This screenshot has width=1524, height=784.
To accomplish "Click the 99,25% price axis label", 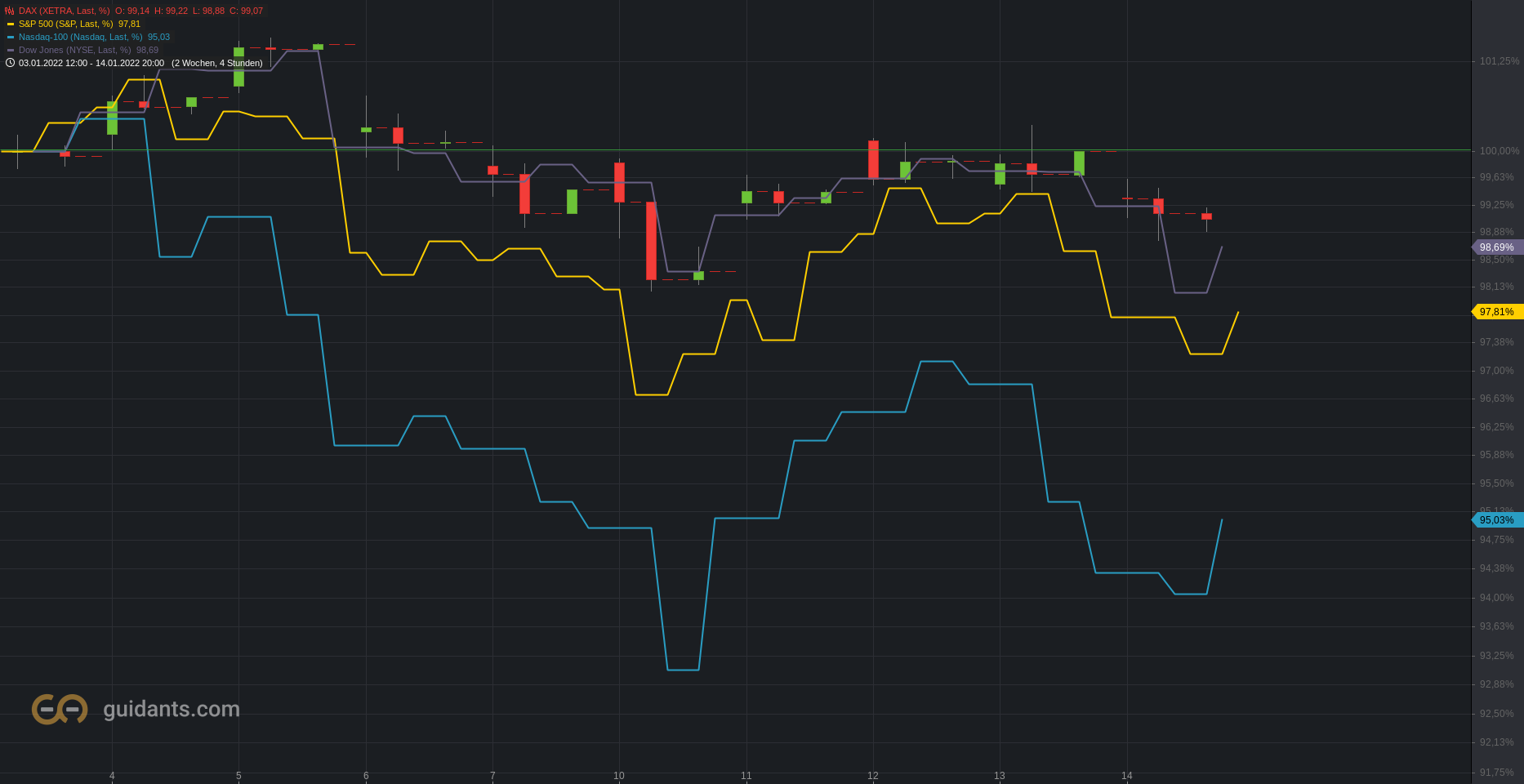I will pos(1497,205).
